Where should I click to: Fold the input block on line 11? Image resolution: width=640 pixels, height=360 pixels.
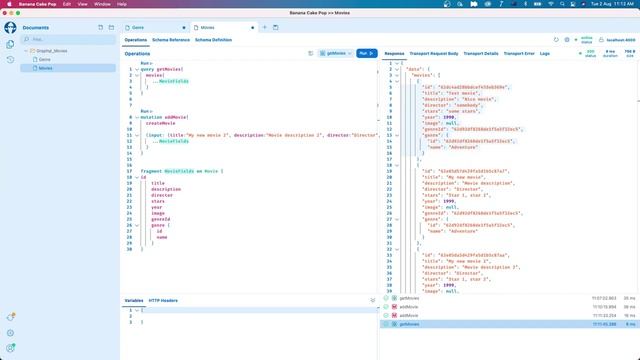coord(137,136)
